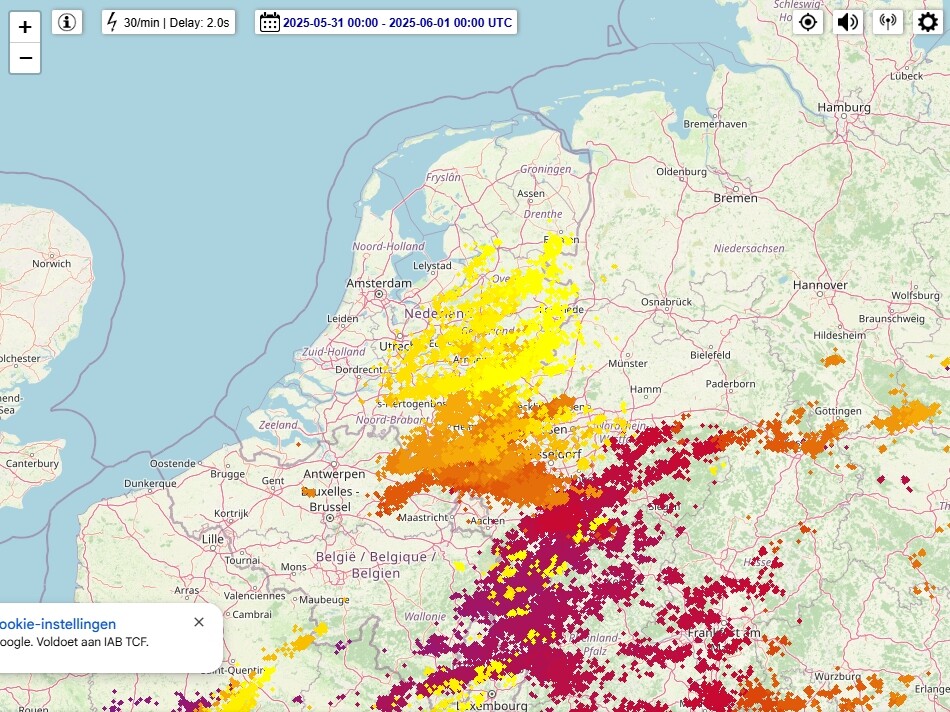Click the Oostende city label
This screenshot has height=712, width=950.
pyautogui.click(x=173, y=464)
